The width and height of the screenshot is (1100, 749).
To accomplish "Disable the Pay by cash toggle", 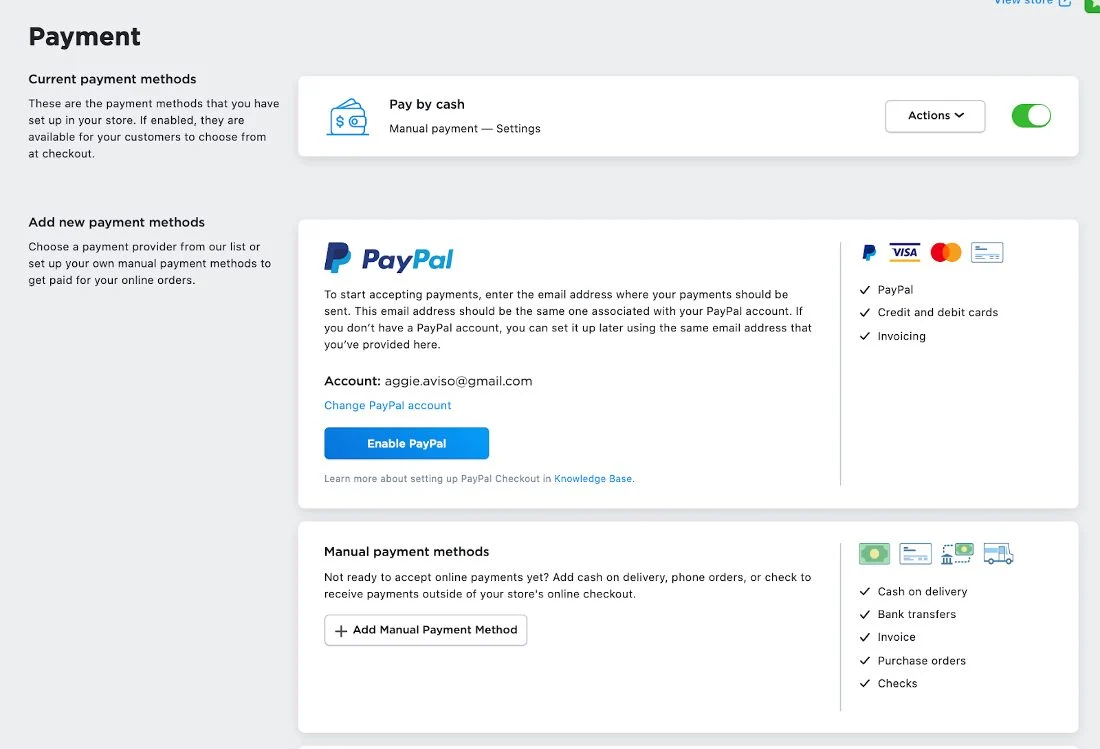I will point(1031,116).
